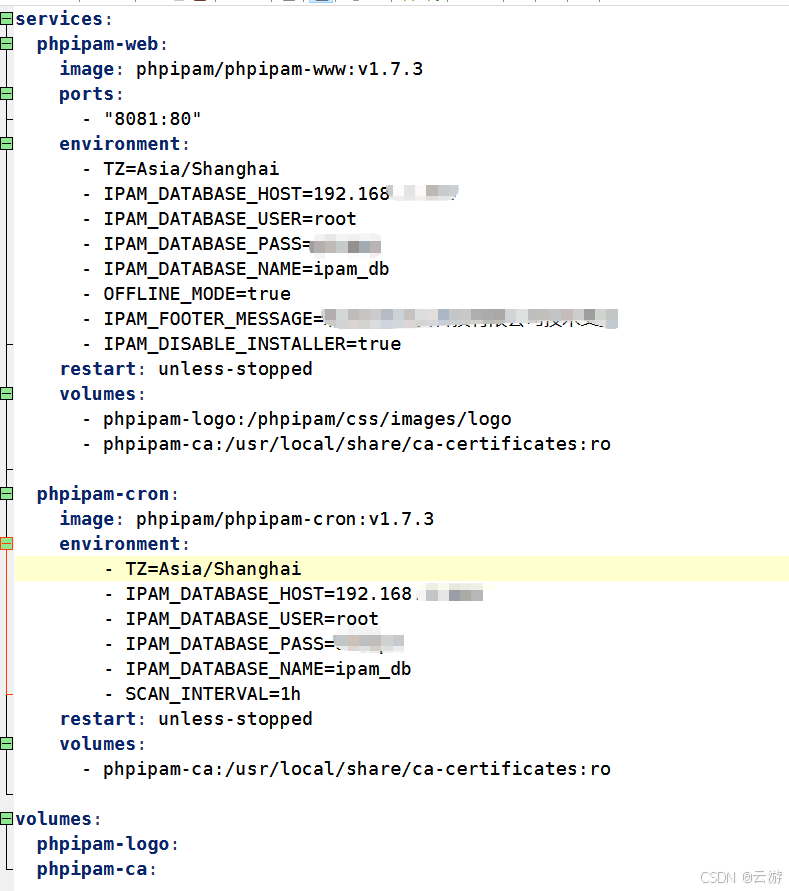Collapse the bottom top-level volumes fold marker
The width and height of the screenshot is (789, 891).
point(6,819)
